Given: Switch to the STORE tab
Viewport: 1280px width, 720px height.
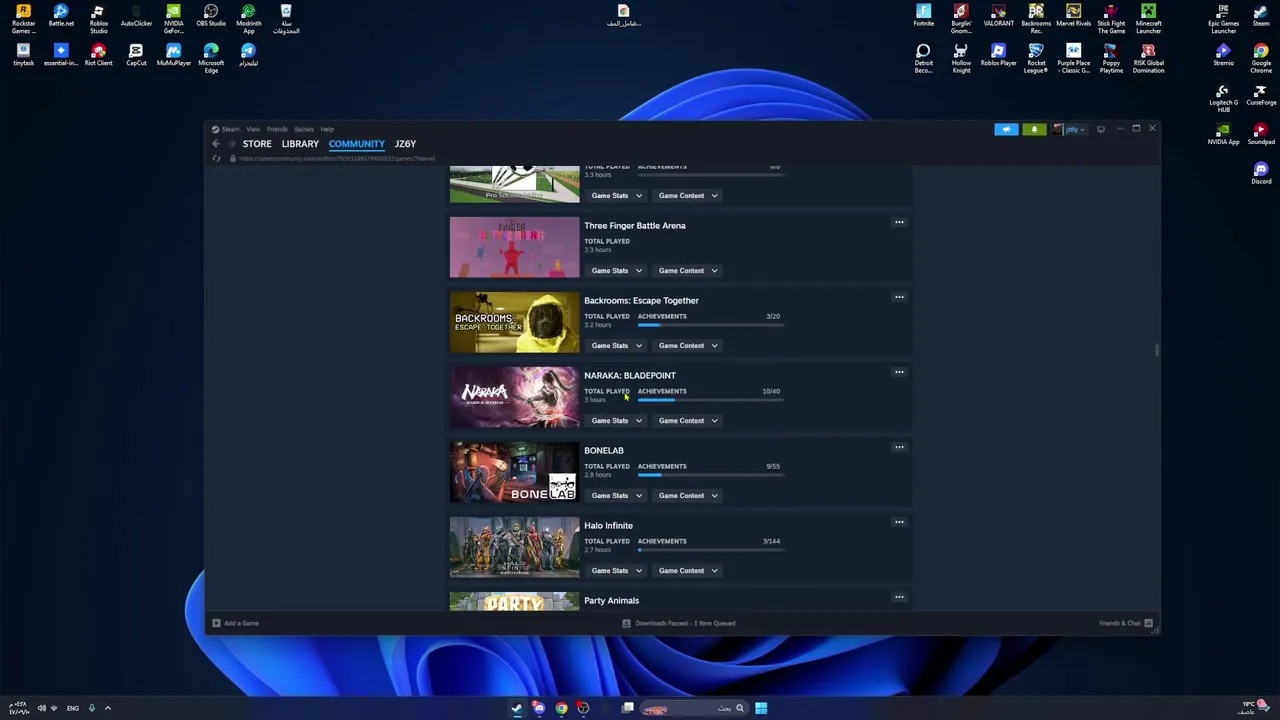Looking at the screenshot, I should [257, 144].
